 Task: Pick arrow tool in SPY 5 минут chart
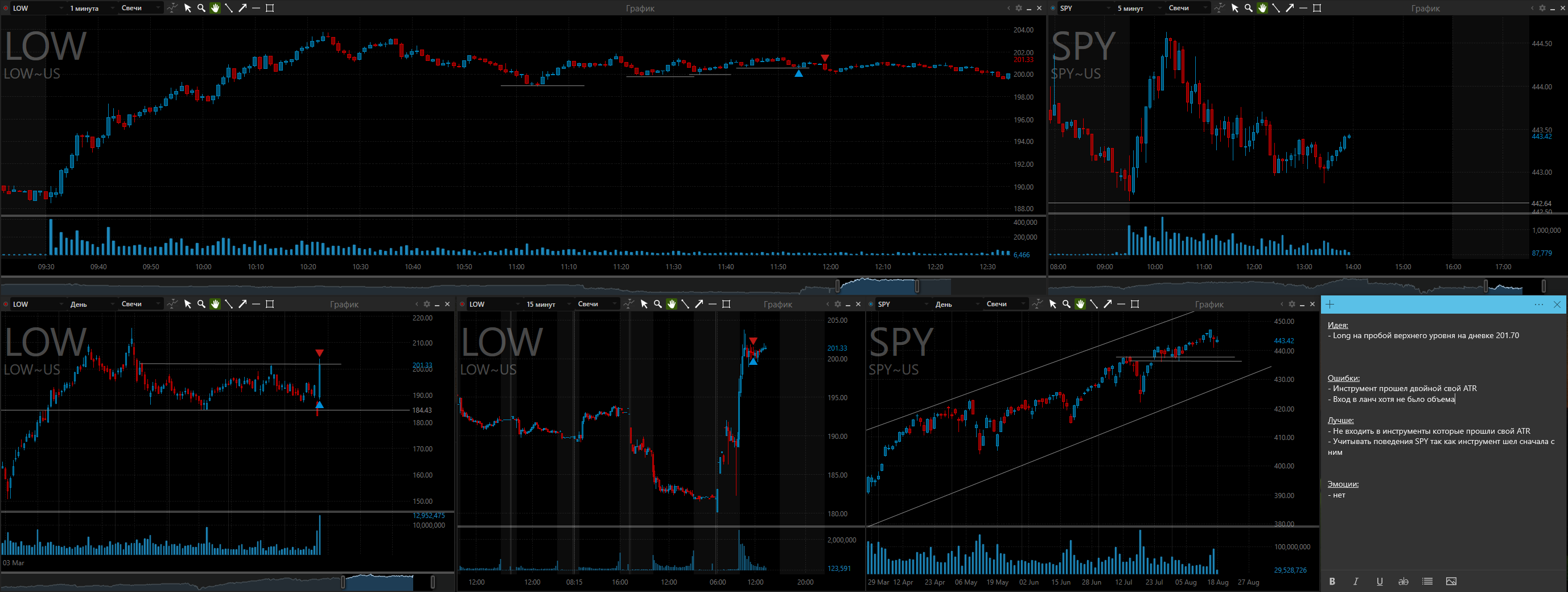click(1289, 8)
